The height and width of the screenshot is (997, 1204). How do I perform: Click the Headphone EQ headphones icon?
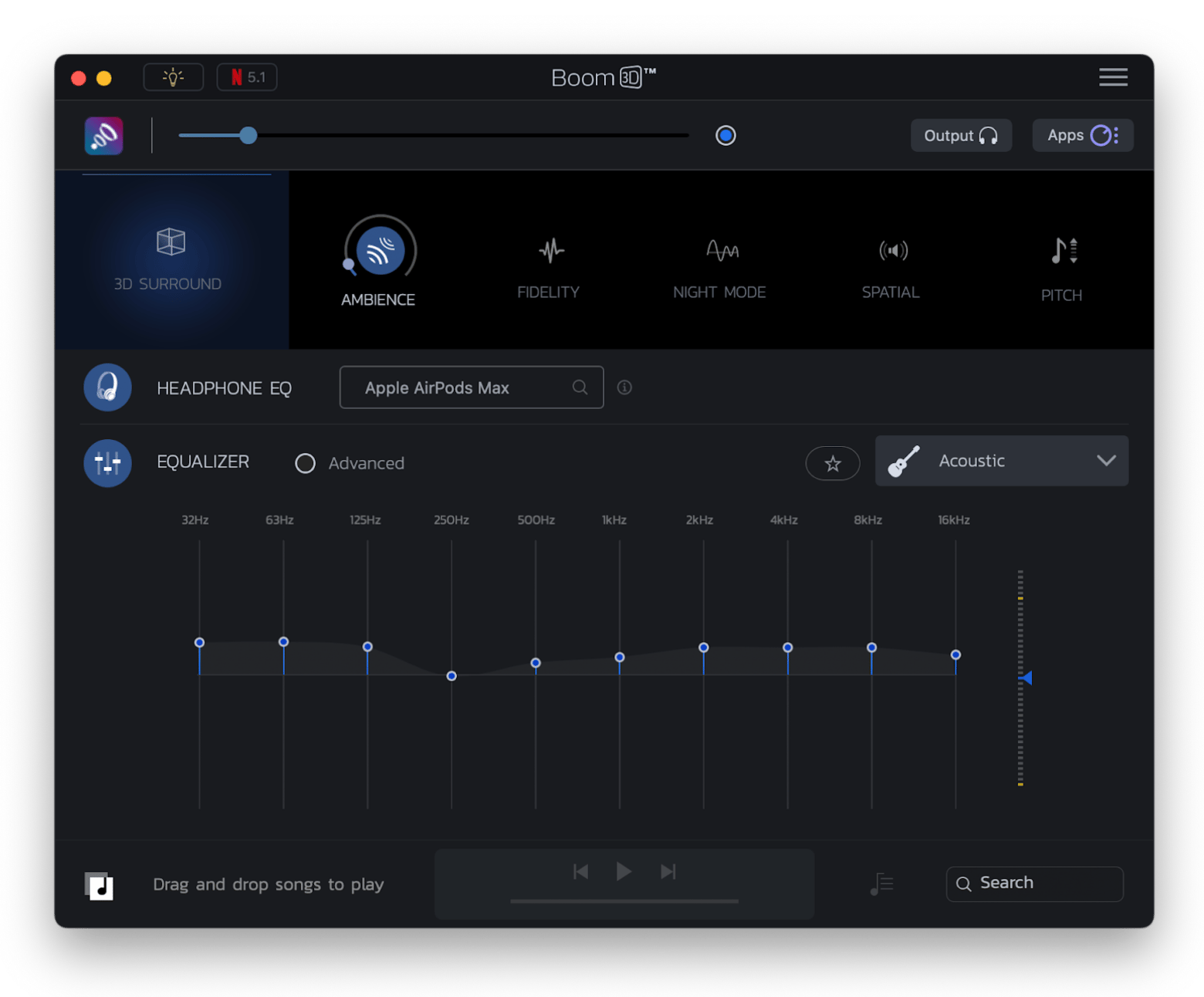107,387
